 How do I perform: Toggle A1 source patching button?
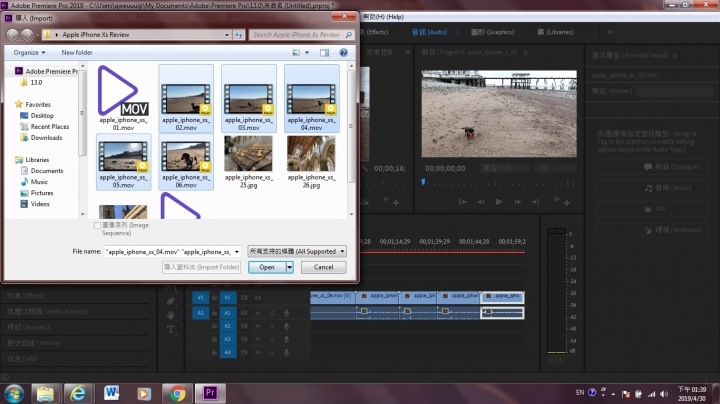(x=200, y=313)
